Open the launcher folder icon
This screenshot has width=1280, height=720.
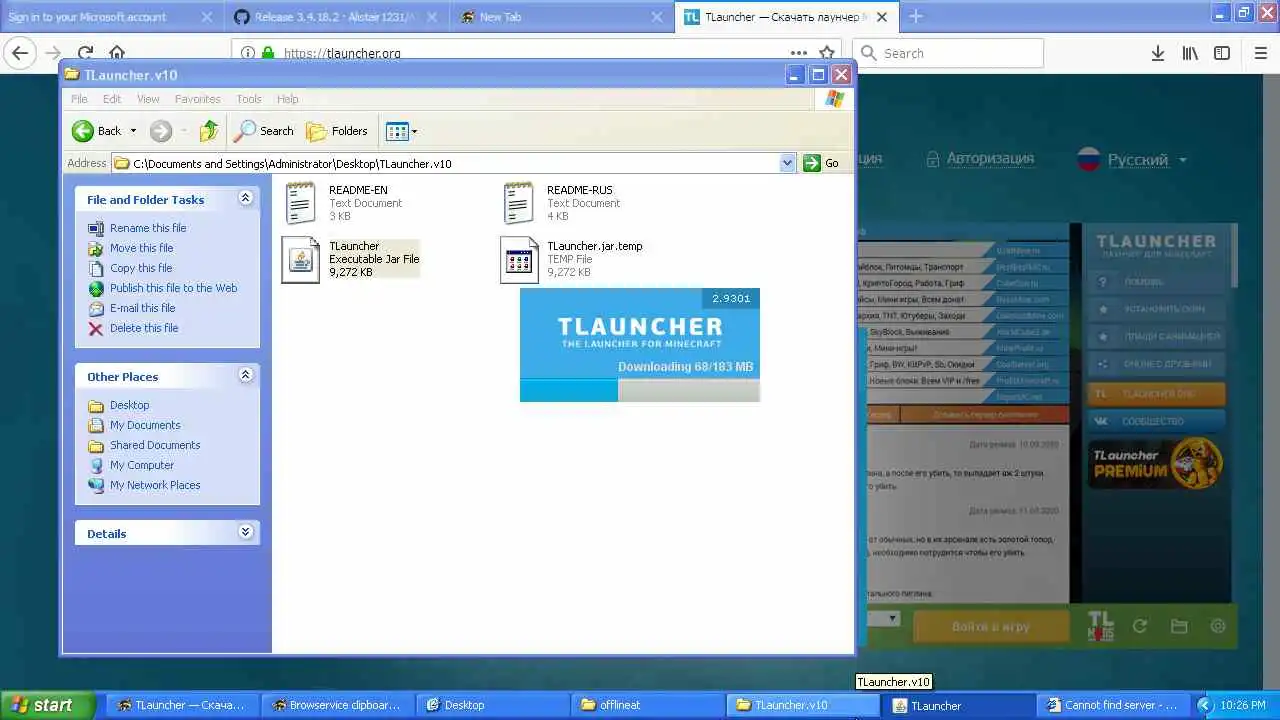coord(1179,626)
